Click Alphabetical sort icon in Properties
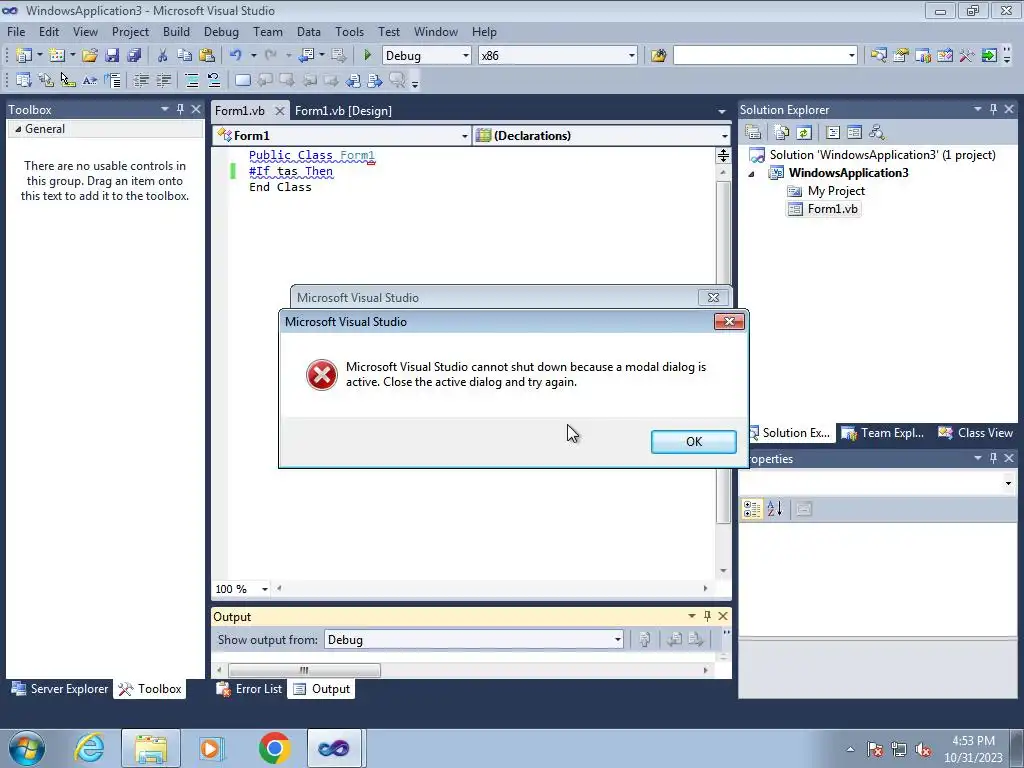This screenshot has height=768, width=1024. click(775, 509)
